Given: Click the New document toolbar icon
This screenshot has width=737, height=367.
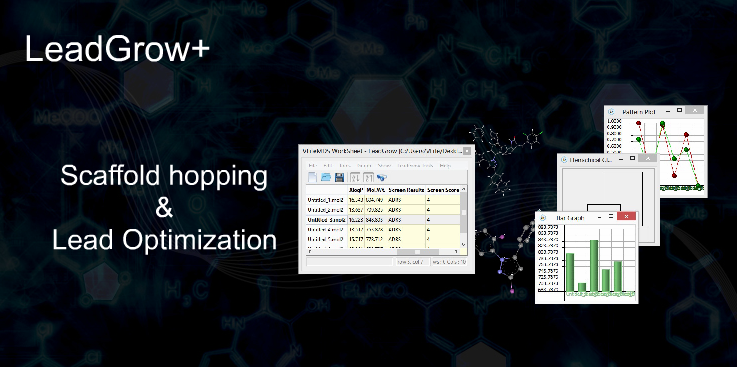Looking at the screenshot, I should pyautogui.click(x=312, y=178).
